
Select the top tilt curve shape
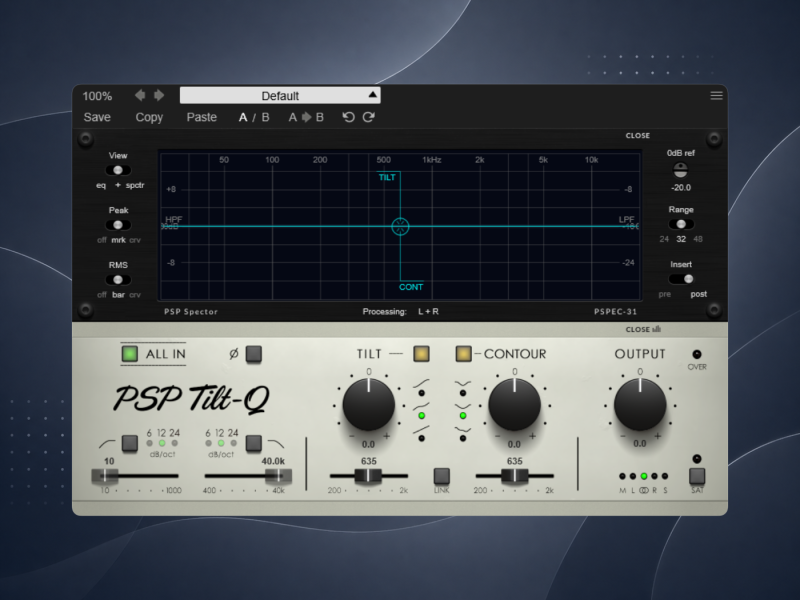click(421, 393)
